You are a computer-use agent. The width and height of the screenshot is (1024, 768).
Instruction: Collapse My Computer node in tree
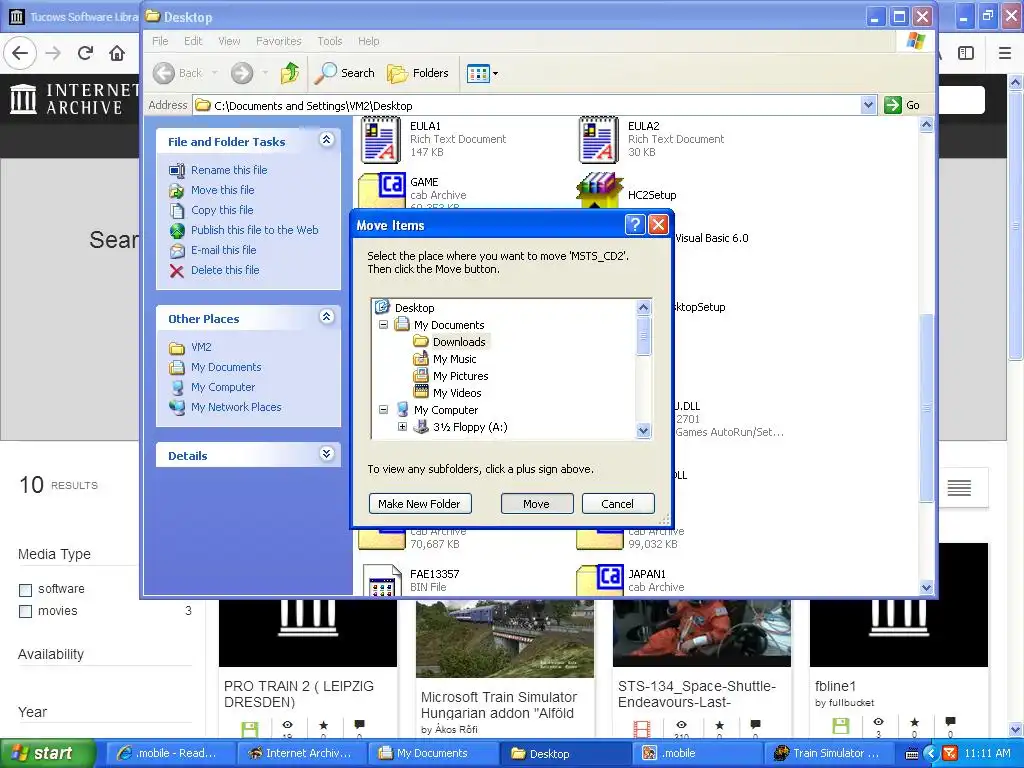[x=383, y=410]
